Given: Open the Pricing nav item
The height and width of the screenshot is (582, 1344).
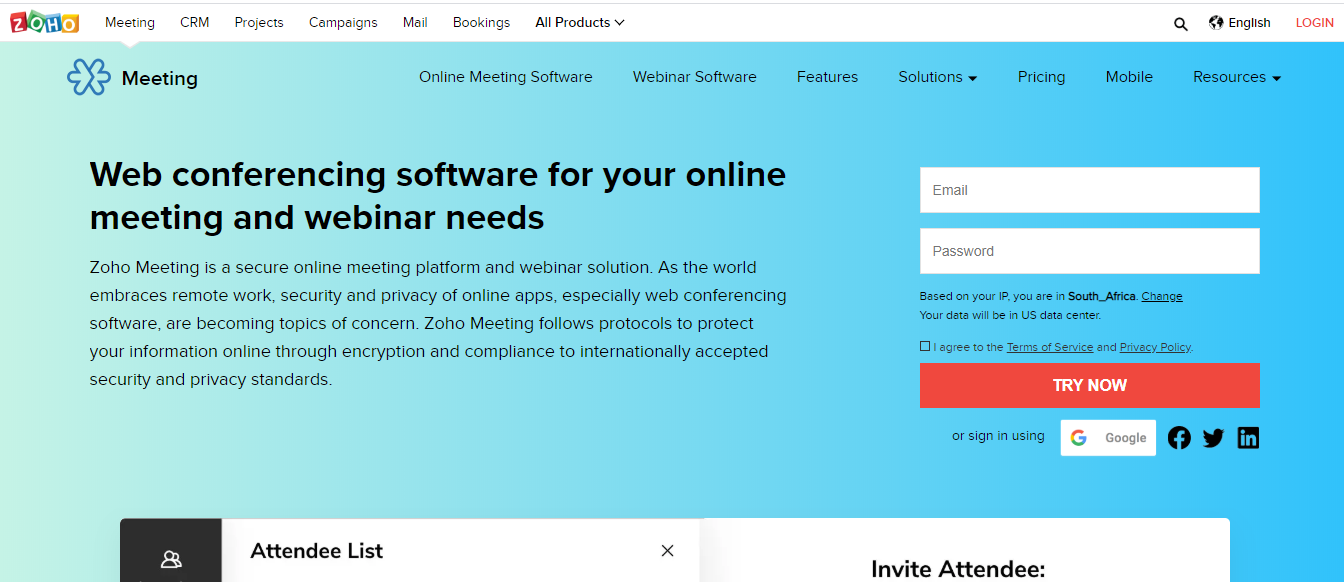Looking at the screenshot, I should 1041,77.
